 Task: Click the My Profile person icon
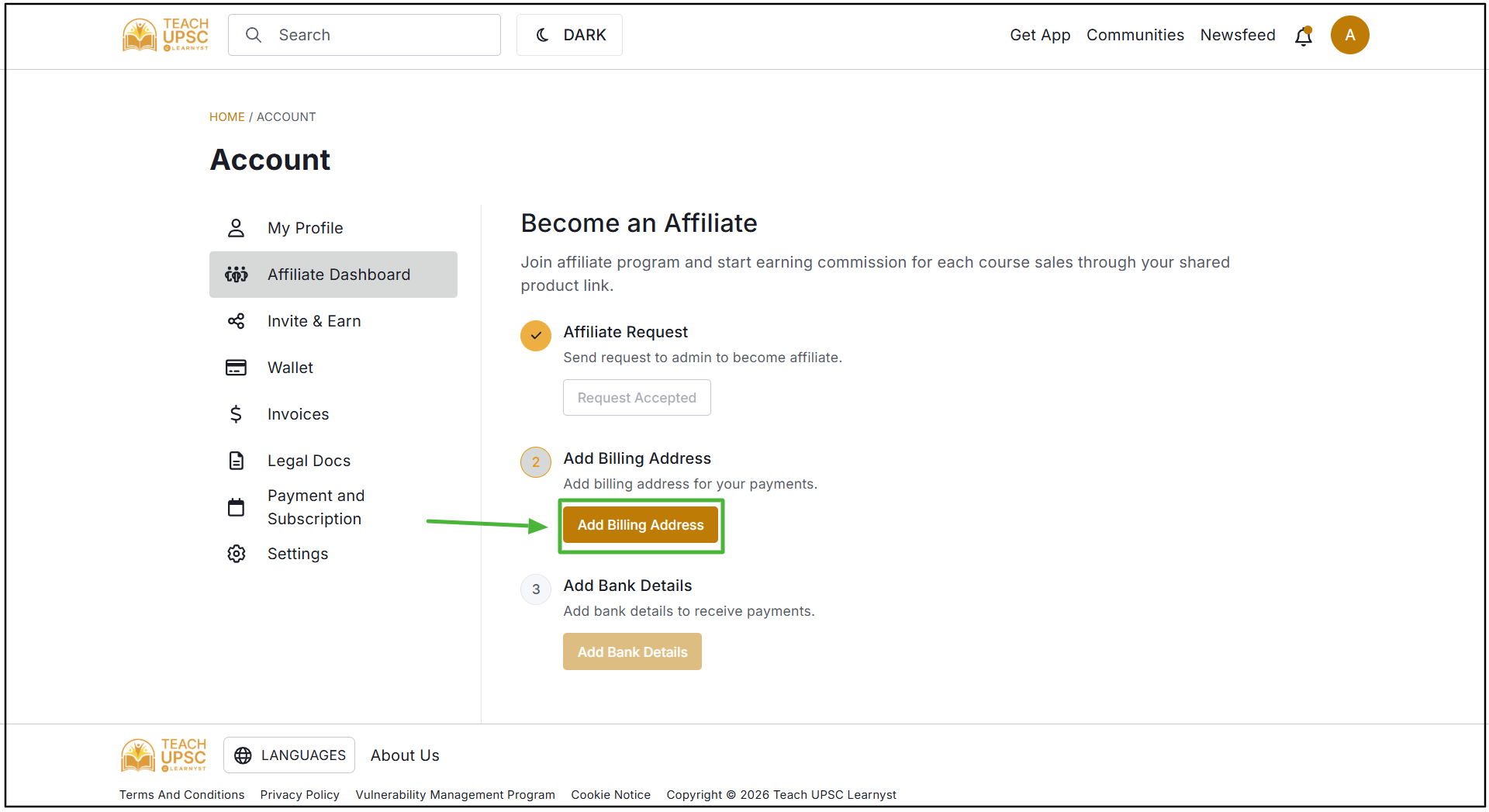pyautogui.click(x=236, y=228)
